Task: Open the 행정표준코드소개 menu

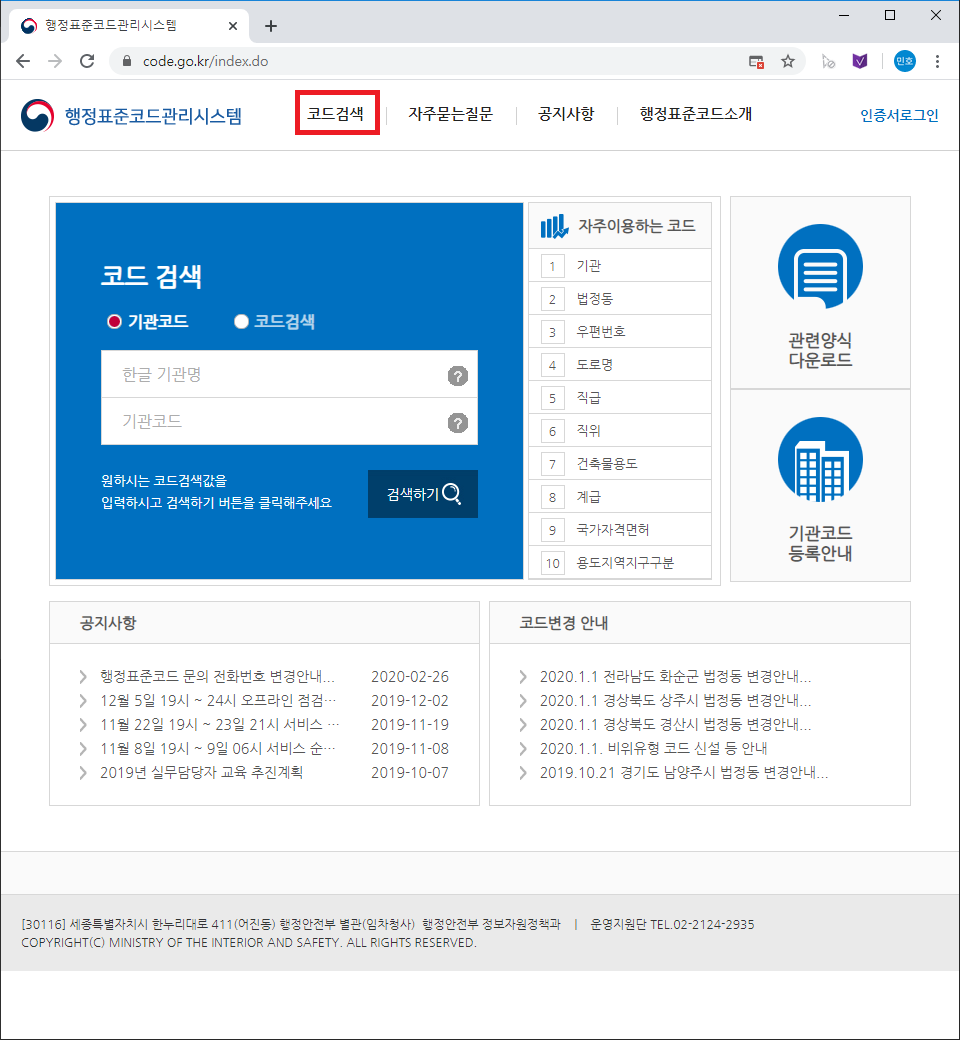Action: (695, 114)
